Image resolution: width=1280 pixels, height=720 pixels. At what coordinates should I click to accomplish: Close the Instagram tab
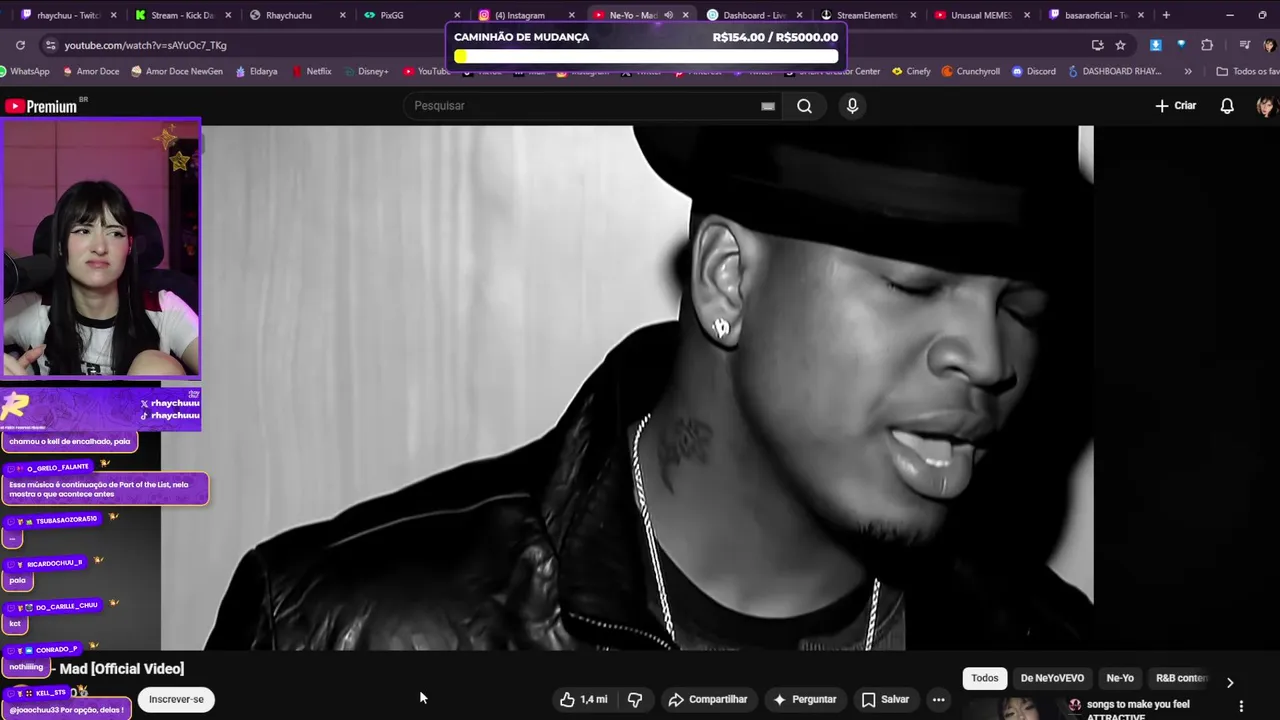pyautogui.click(x=571, y=15)
